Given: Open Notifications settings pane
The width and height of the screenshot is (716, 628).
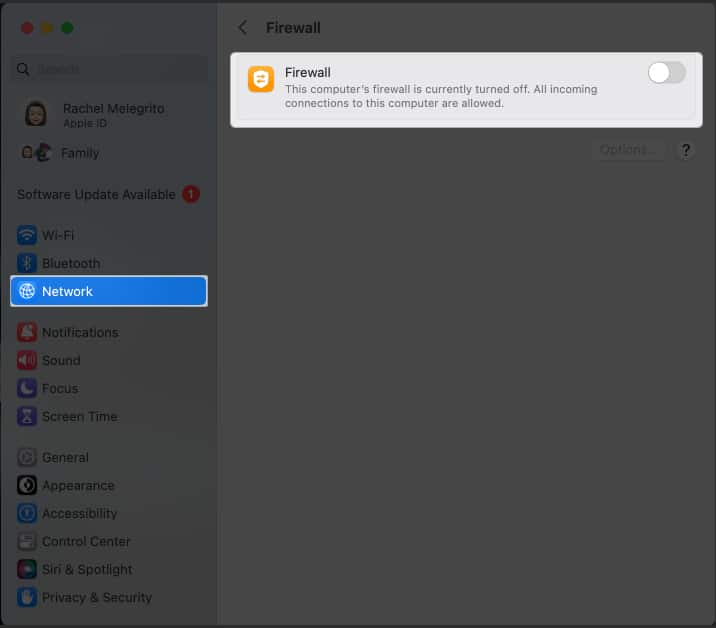Looking at the screenshot, I should pos(79,332).
